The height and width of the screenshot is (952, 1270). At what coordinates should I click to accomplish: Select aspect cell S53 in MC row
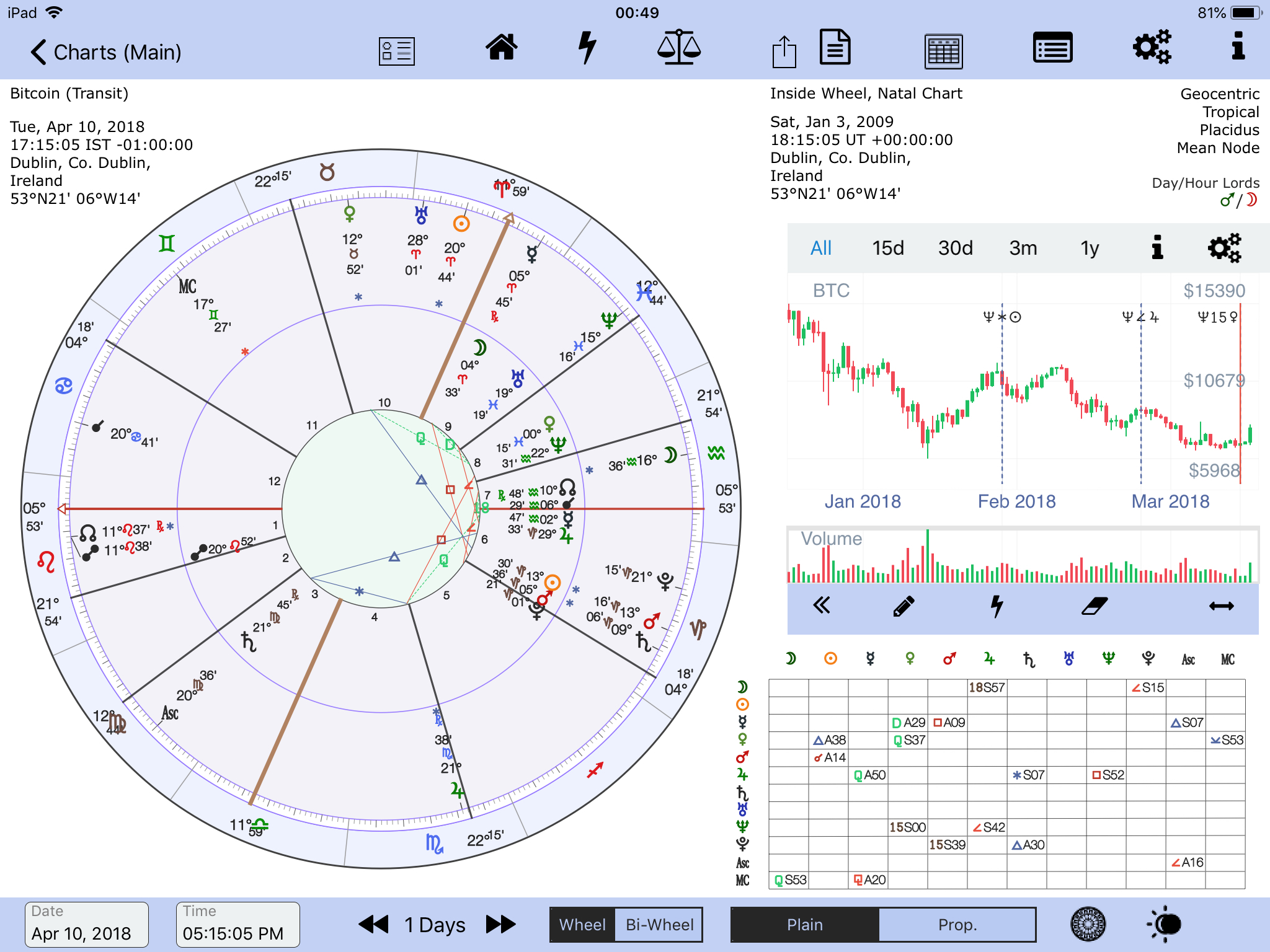789,879
